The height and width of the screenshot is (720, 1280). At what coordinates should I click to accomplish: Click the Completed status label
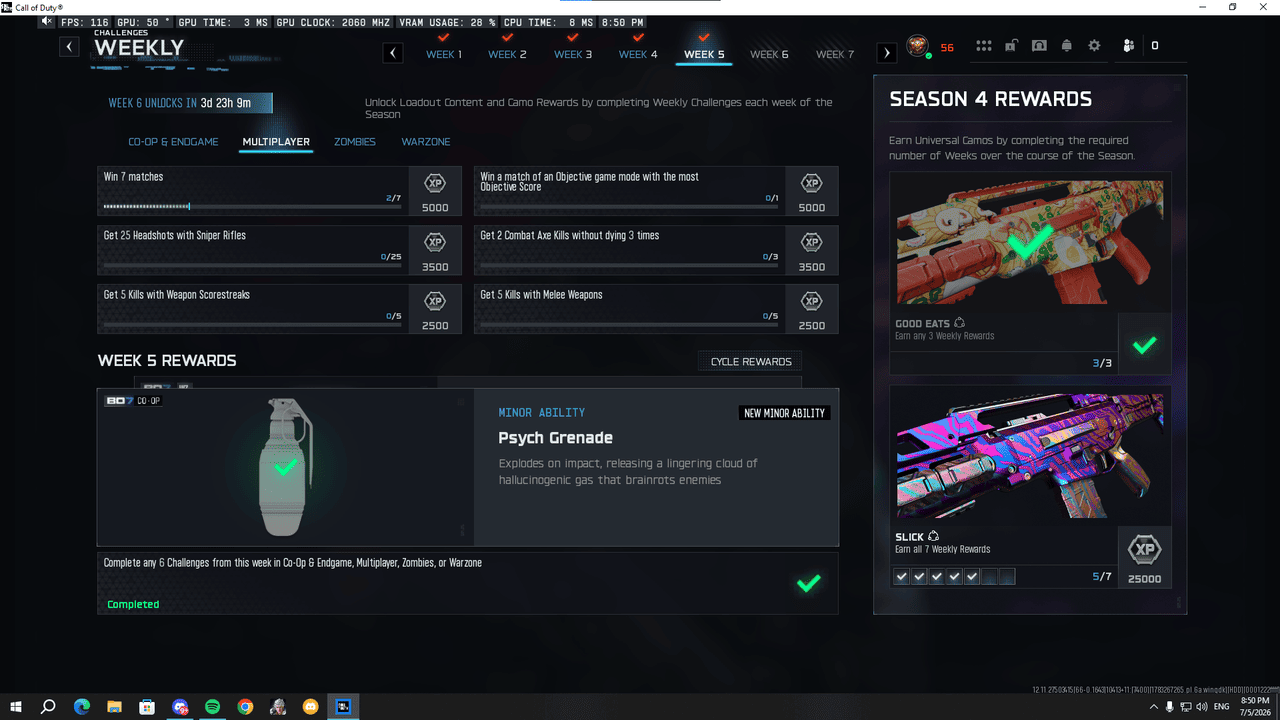click(x=133, y=604)
